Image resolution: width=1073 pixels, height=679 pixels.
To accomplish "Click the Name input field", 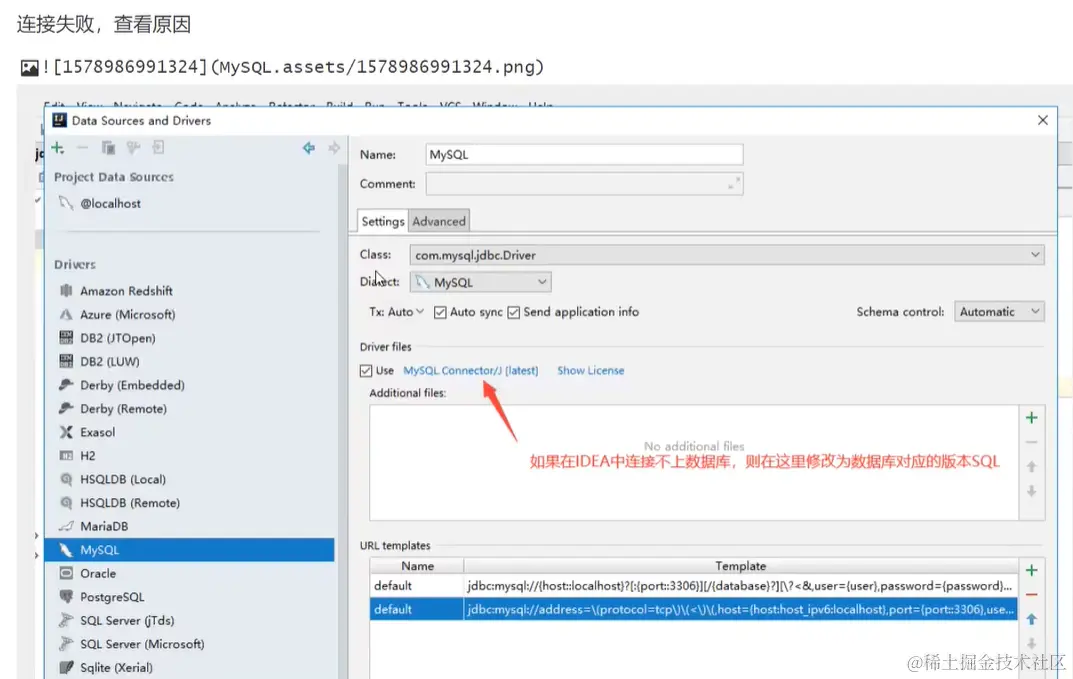I will (x=584, y=155).
